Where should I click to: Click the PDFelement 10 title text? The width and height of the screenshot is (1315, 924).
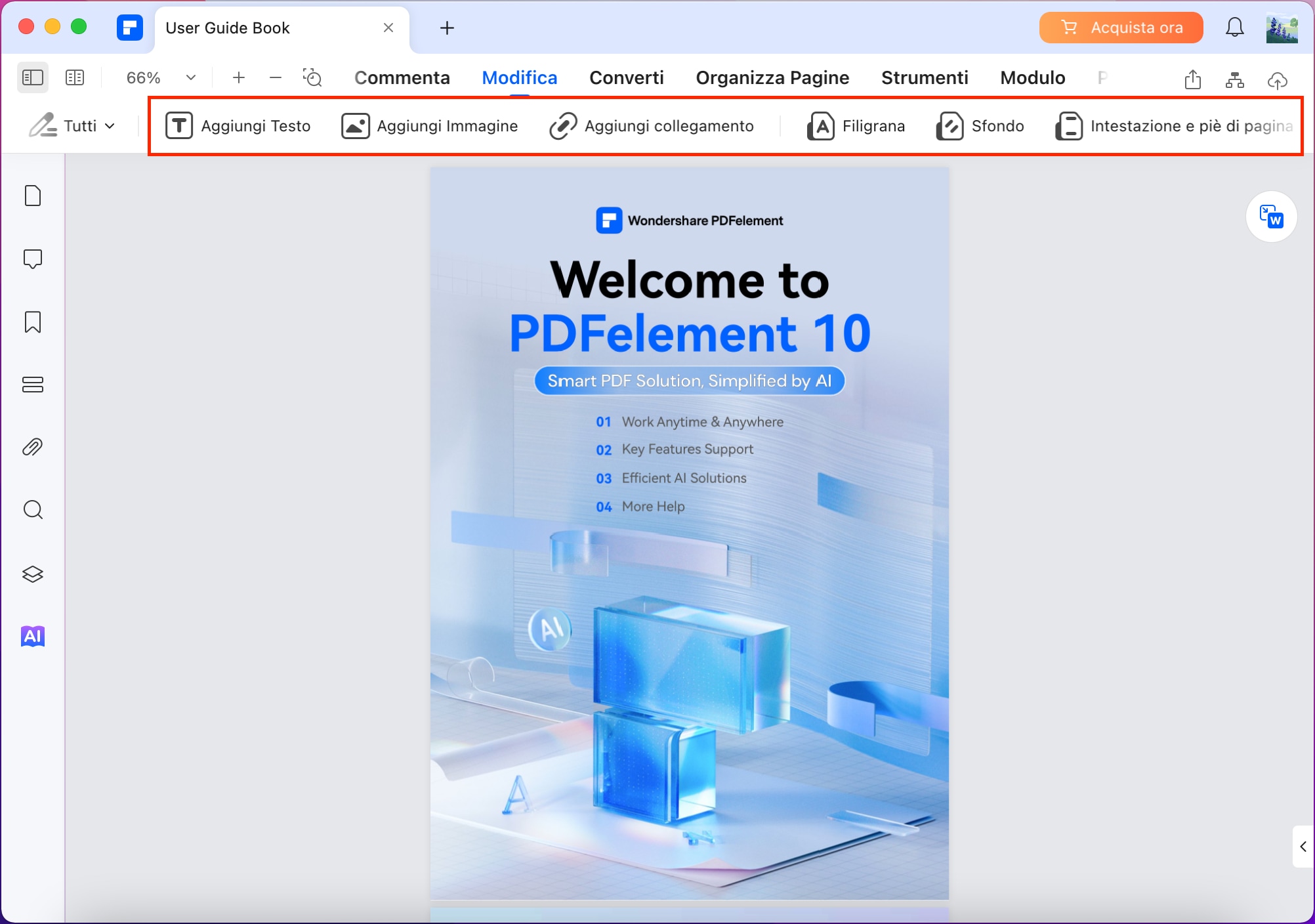click(690, 333)
